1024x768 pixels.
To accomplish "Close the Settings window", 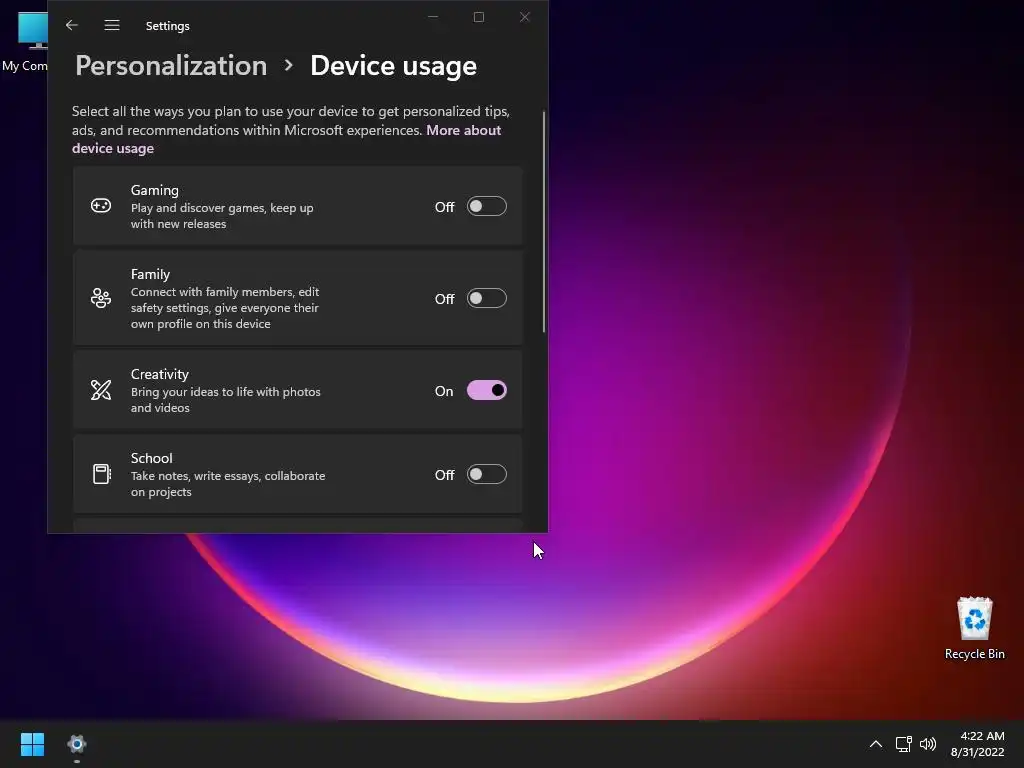I will 524,17.
